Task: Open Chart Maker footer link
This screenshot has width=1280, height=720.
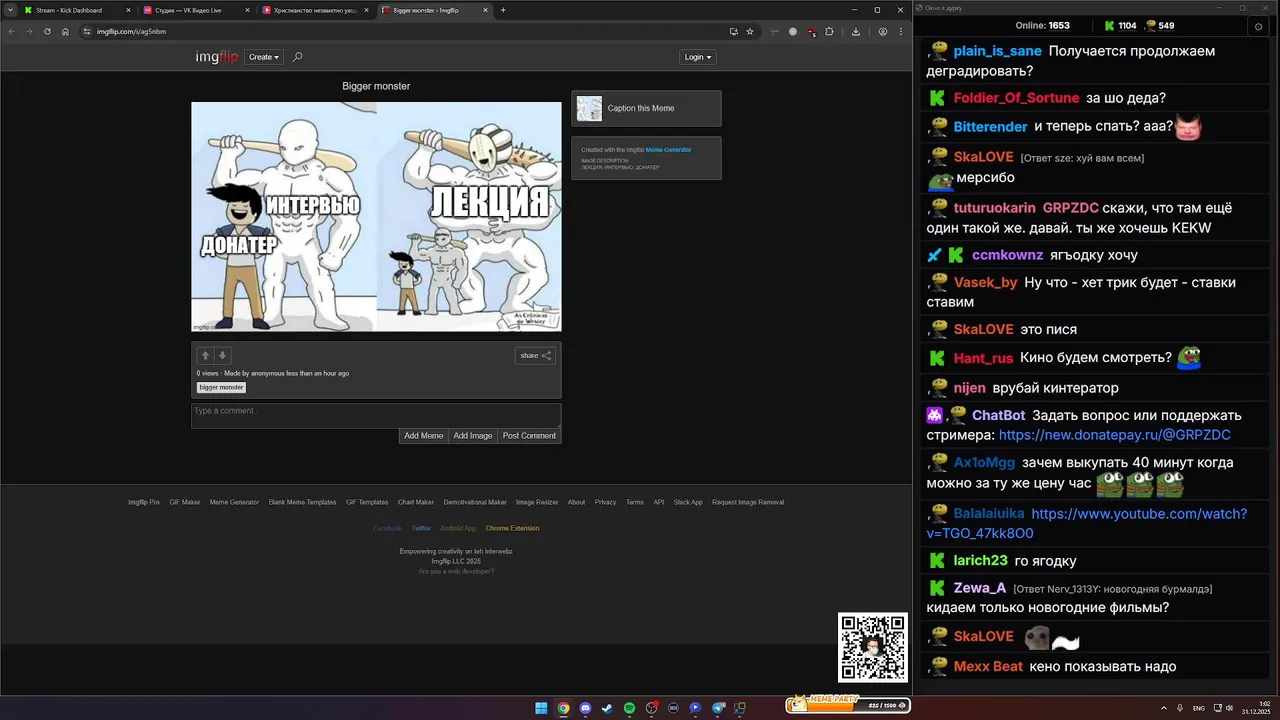Action: click(x=416, y=502)
